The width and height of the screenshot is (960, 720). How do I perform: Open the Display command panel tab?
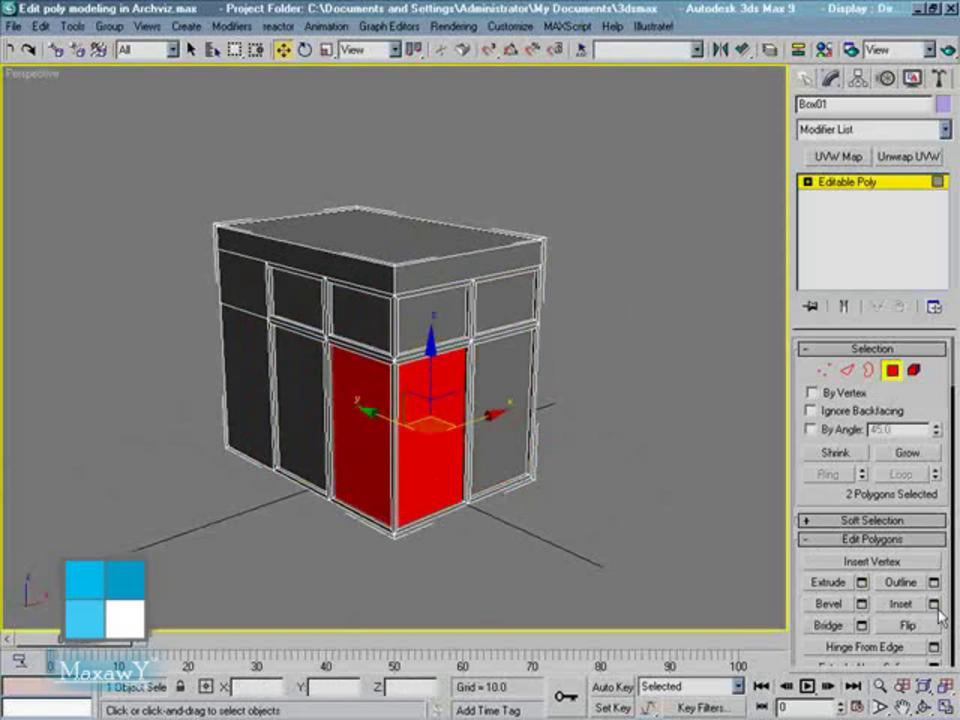pos(912,78)
